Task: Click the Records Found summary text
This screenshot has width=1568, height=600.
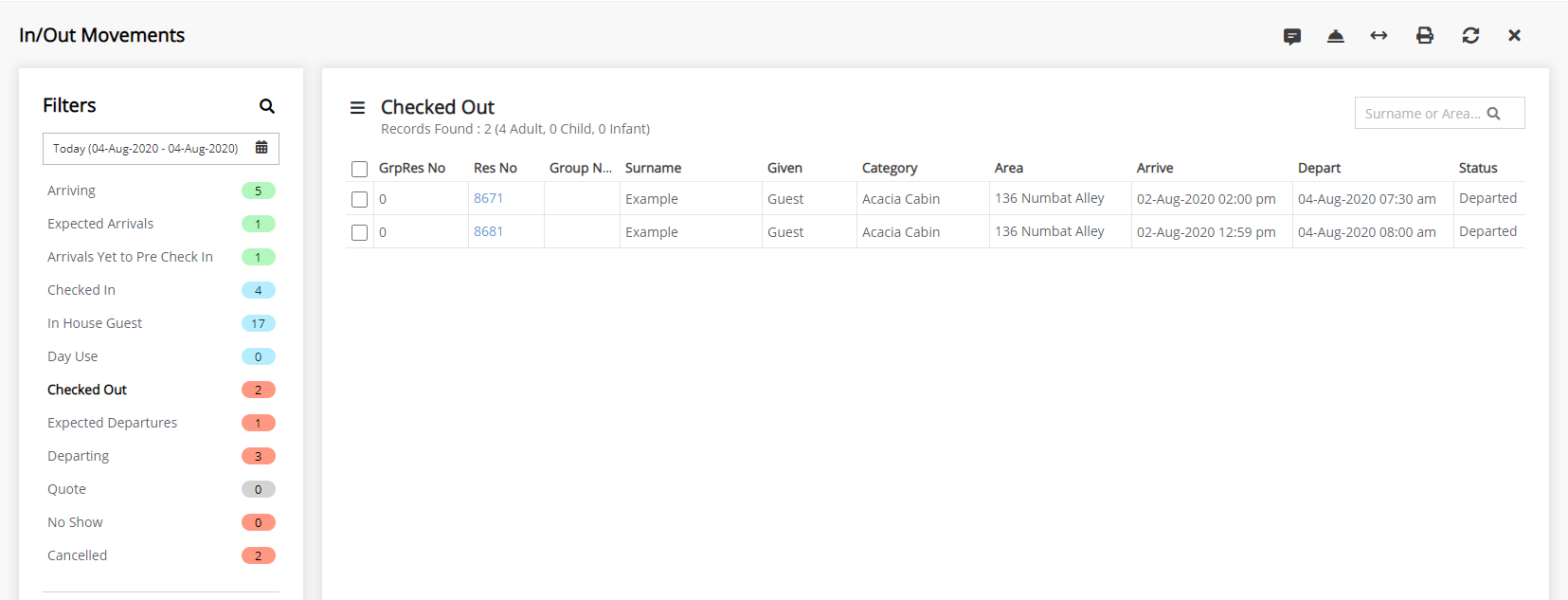Action: [515, 129]
